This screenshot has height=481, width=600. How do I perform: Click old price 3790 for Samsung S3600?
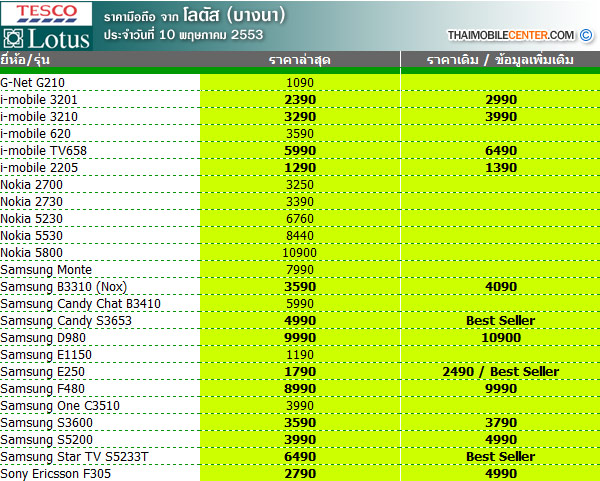click(x=501, y=423)
